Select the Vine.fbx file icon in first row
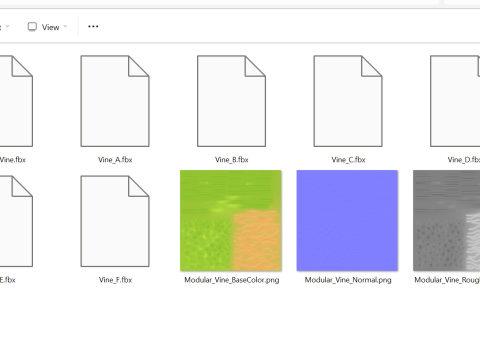Viewport: 480px width, 360px height. [x=16, y=101]
